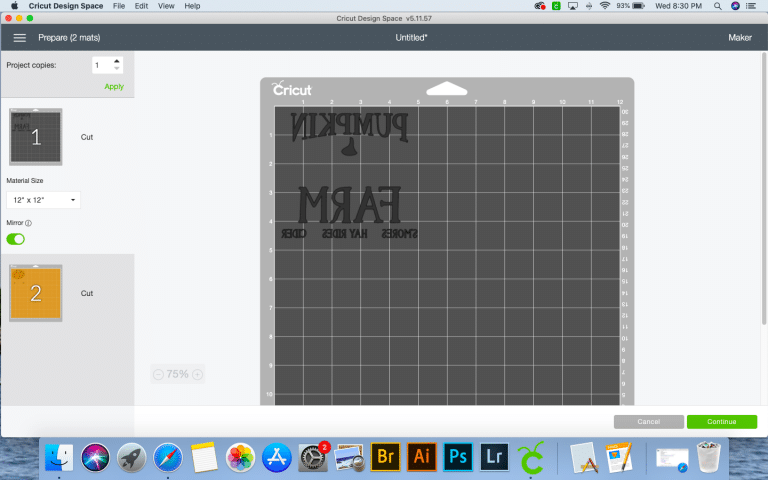The height and width of the screenshot is (480, 768).
Task: Click the Siri icon in the menu bar
Action: click(x=735, y=6)
